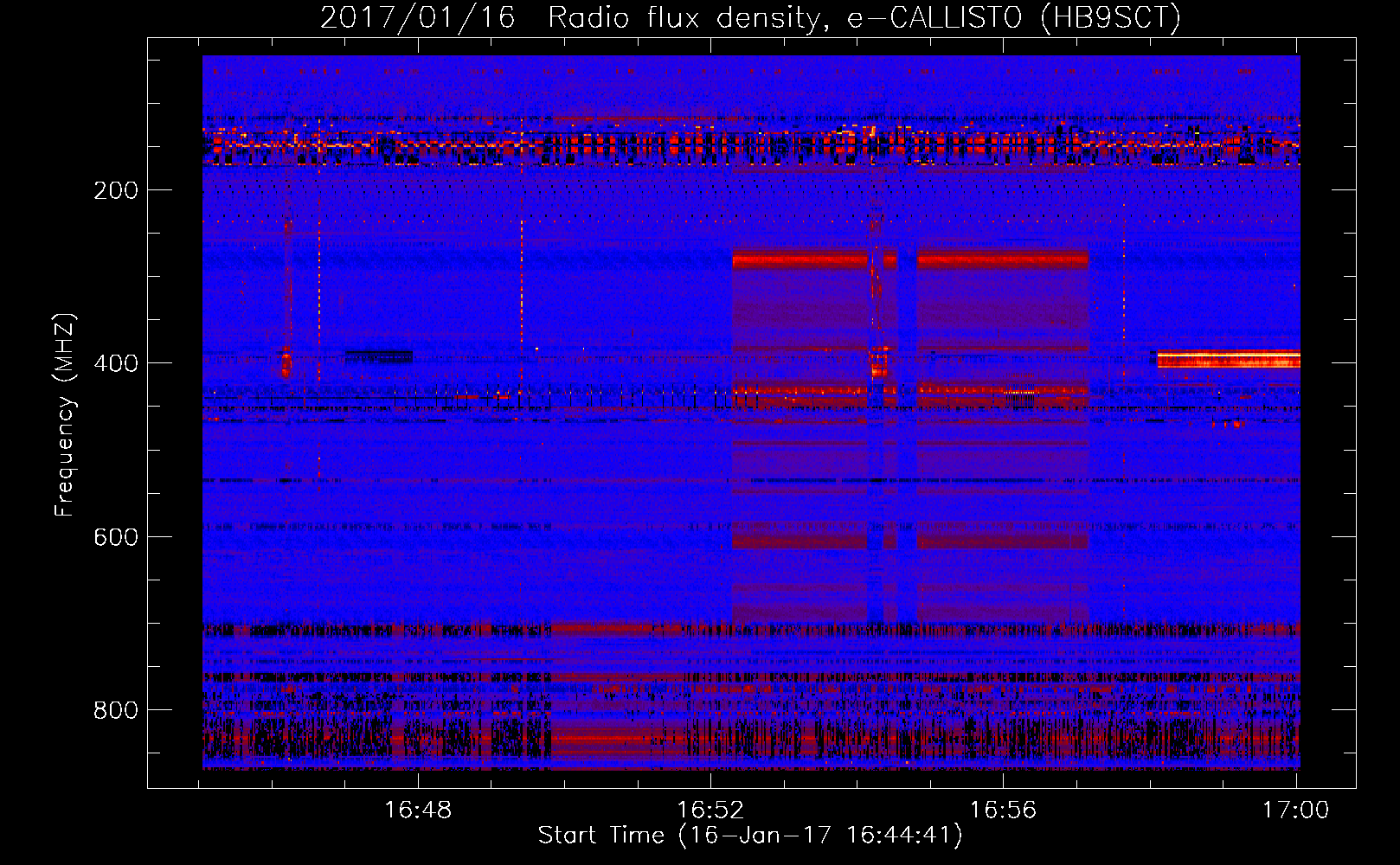Image resolution: width=1400 pixels, height=865 pixels.
Task: Click the bright emission band near 400 MHz before 17:00
Action: click(1229, 359)
